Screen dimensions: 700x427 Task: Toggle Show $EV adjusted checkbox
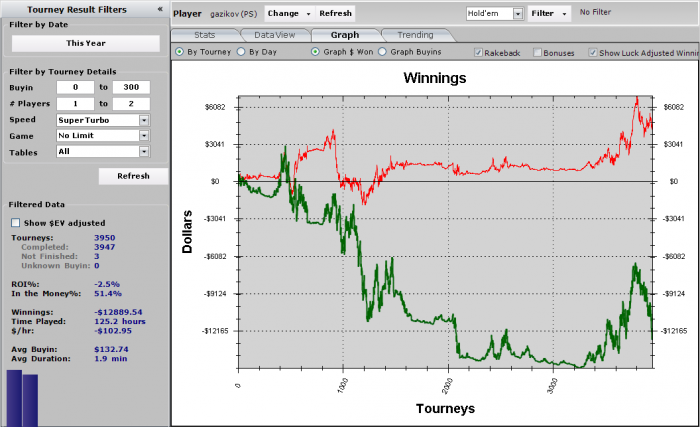tap(16, 222)
